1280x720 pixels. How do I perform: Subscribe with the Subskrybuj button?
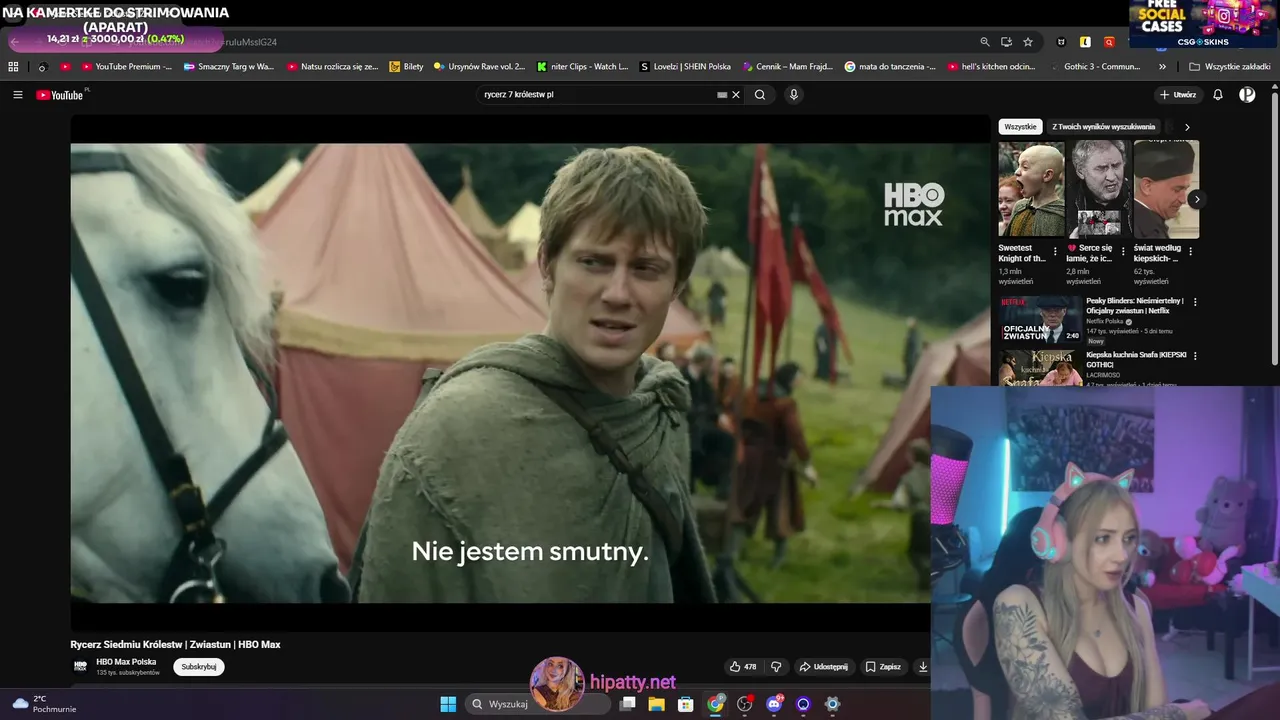(199, 667)
